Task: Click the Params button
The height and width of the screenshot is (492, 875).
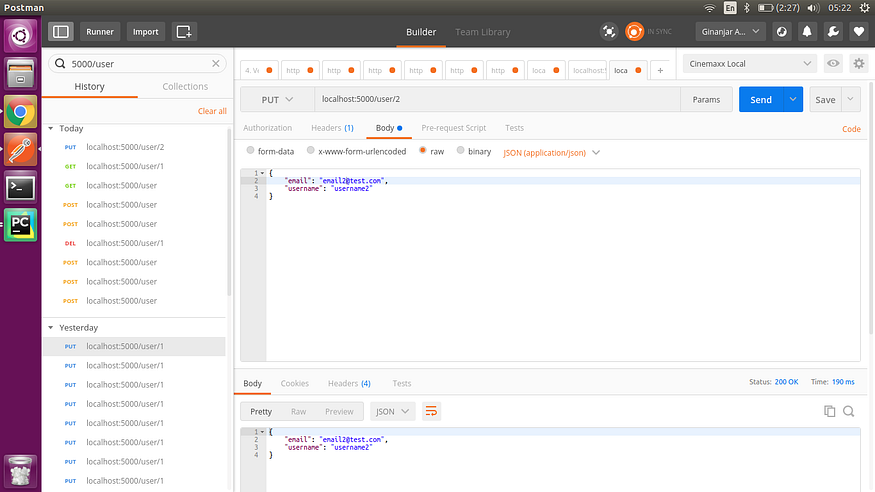Action: coord(706,99)
